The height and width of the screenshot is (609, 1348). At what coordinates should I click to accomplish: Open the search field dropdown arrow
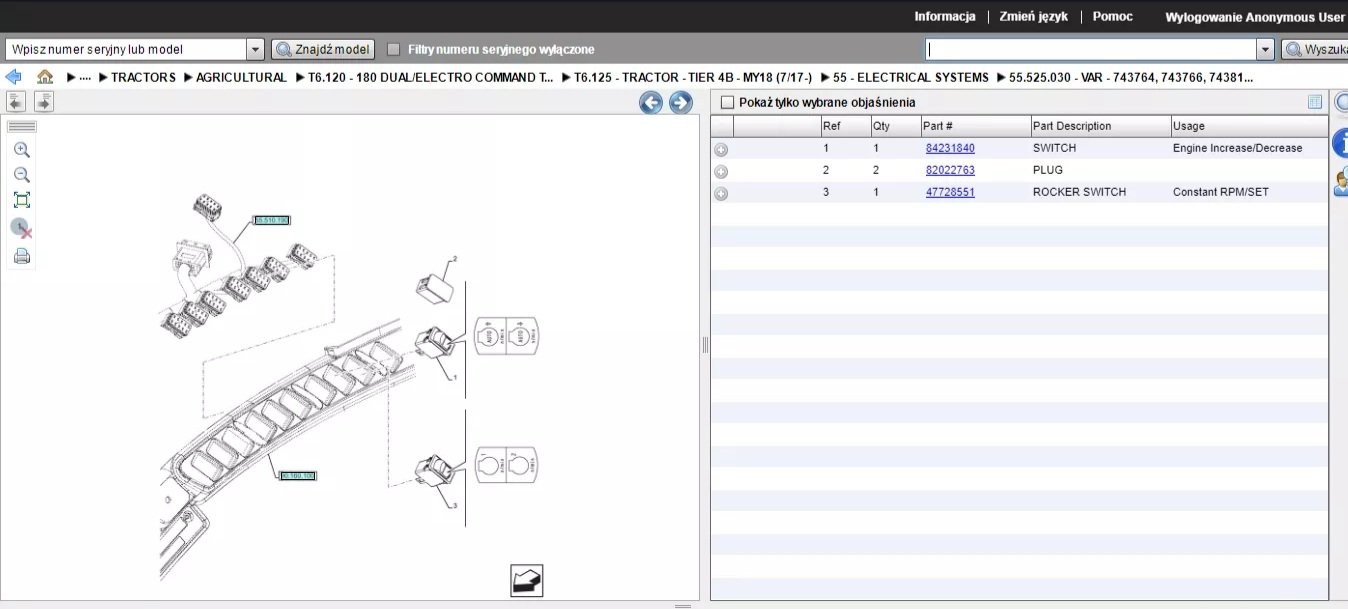click(x=1265, y=49)
